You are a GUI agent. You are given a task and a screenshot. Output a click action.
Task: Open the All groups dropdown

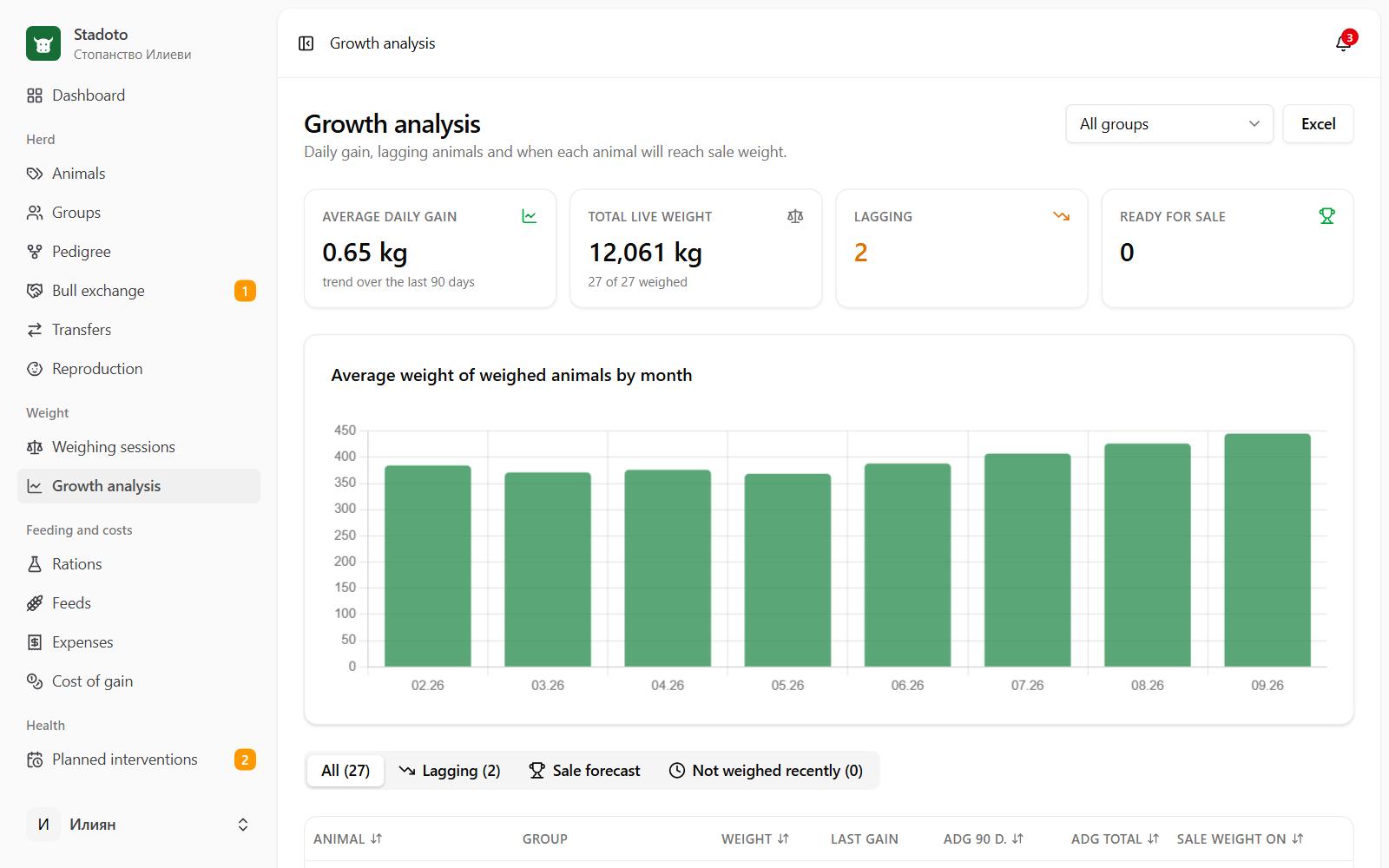point(1169,124)
